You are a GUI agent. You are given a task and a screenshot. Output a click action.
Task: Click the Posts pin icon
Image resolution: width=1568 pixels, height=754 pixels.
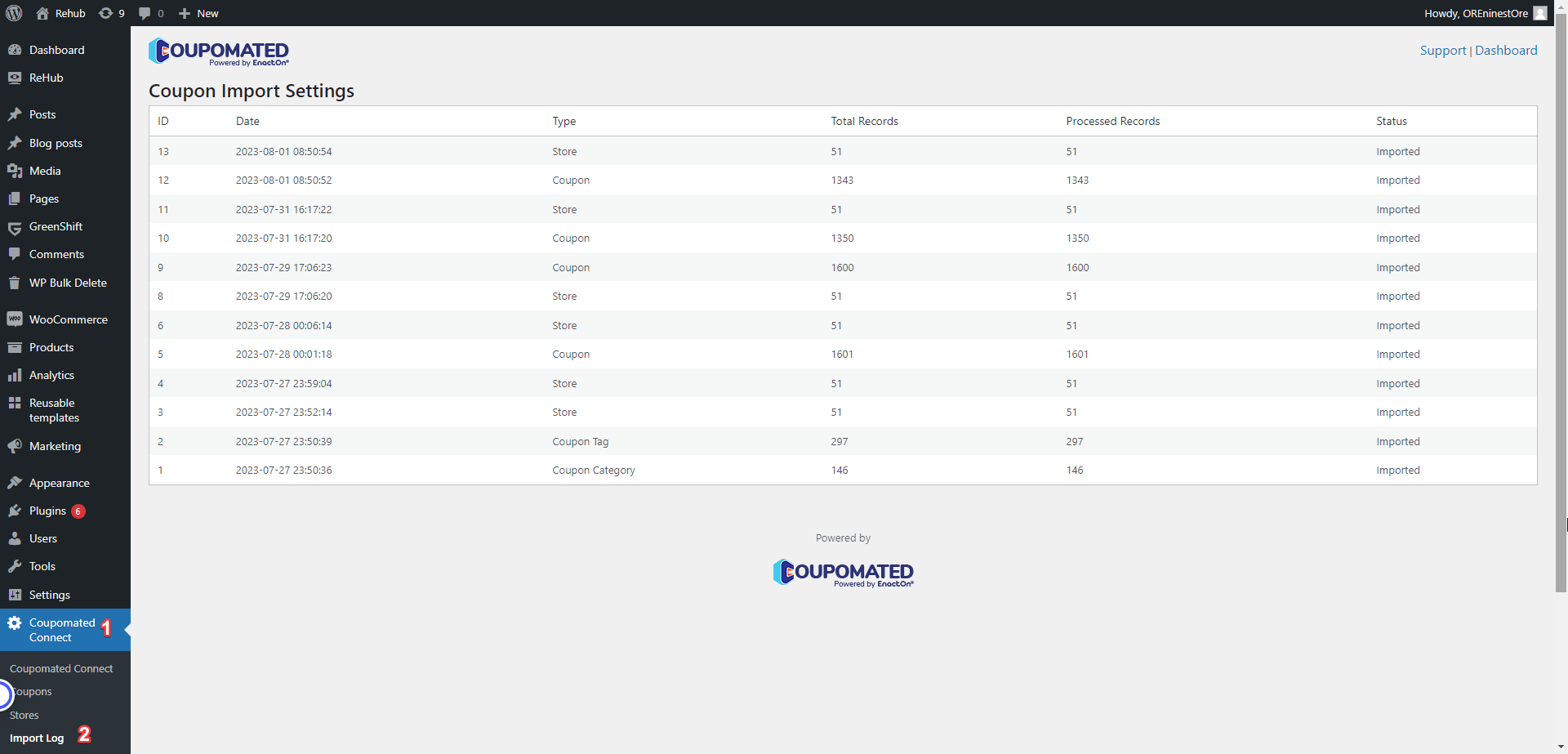[15, 114]
